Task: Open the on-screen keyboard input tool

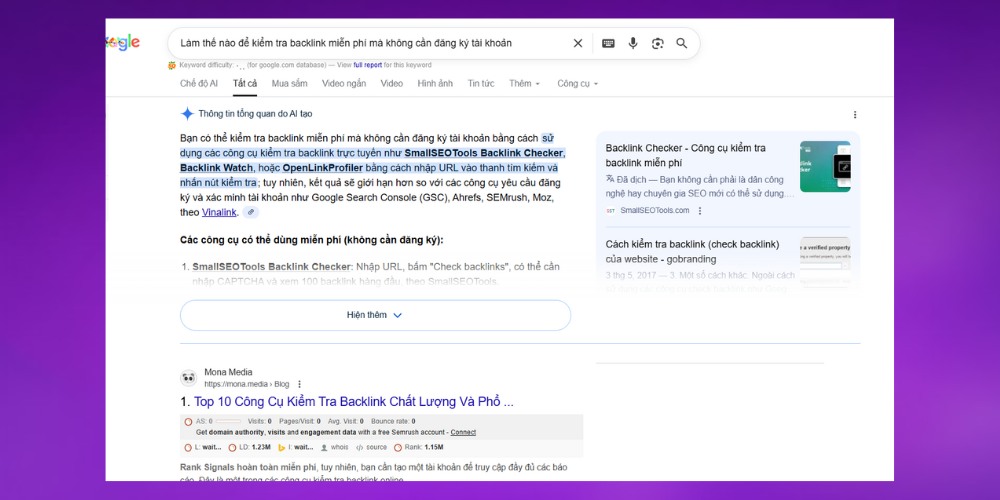Action: pyautogui.click(x=608, y=43)
